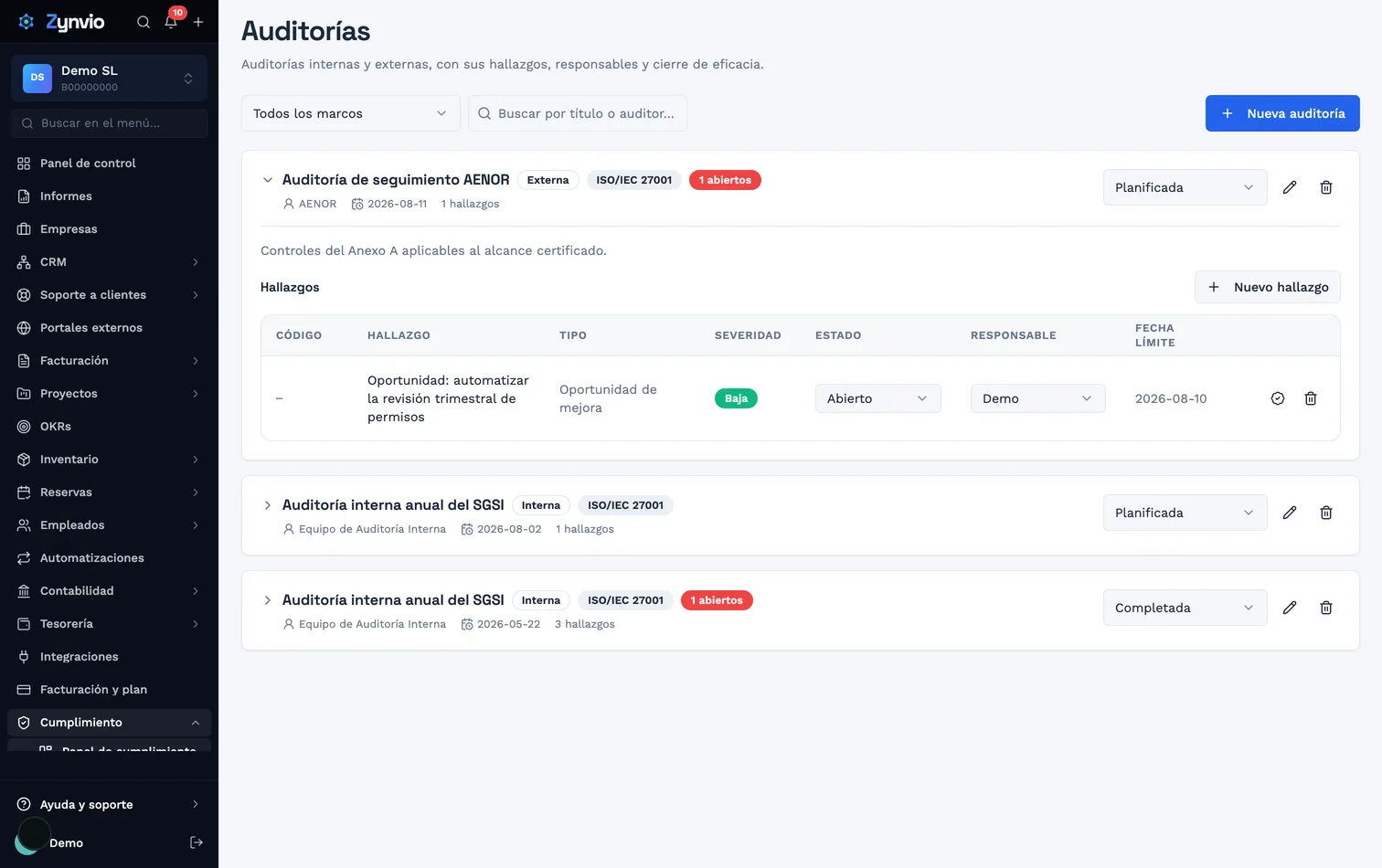Open the Abierto status dropdown for the finding
1382x868 pixels.
pos(878,398)
